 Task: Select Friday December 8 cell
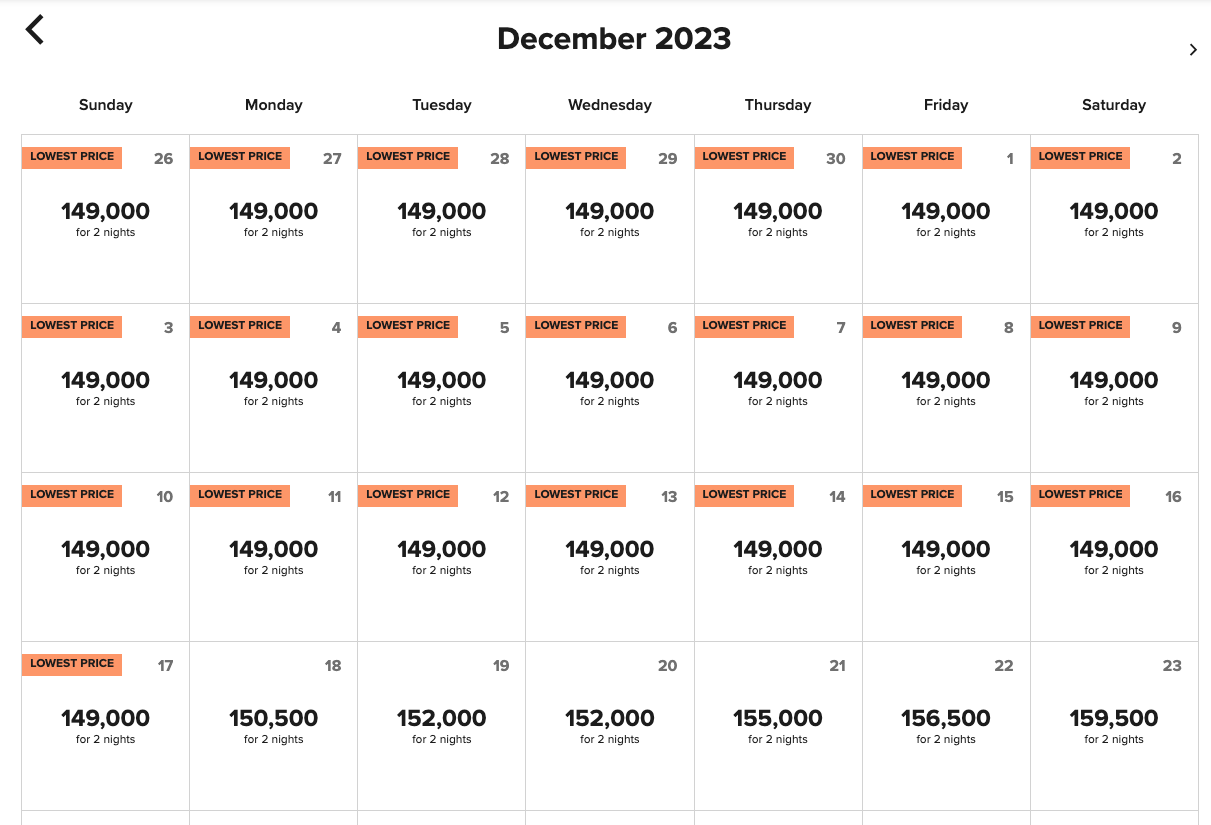point(946,388)
